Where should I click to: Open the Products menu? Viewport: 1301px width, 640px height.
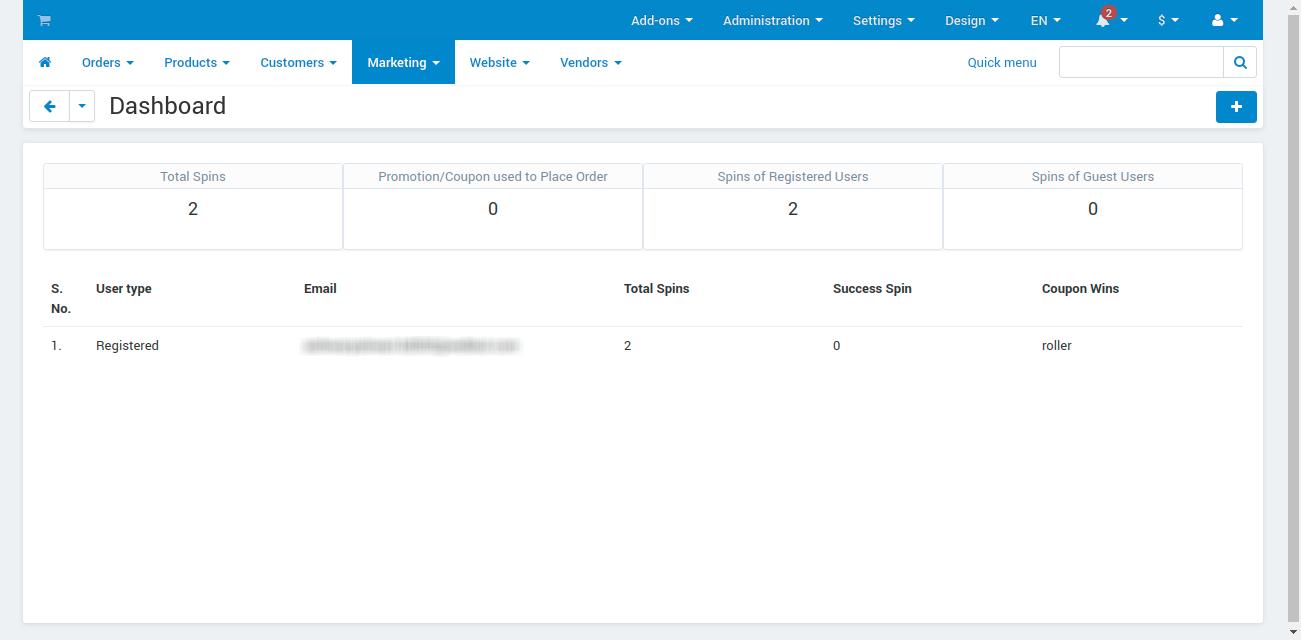click(x=196, y=62)
